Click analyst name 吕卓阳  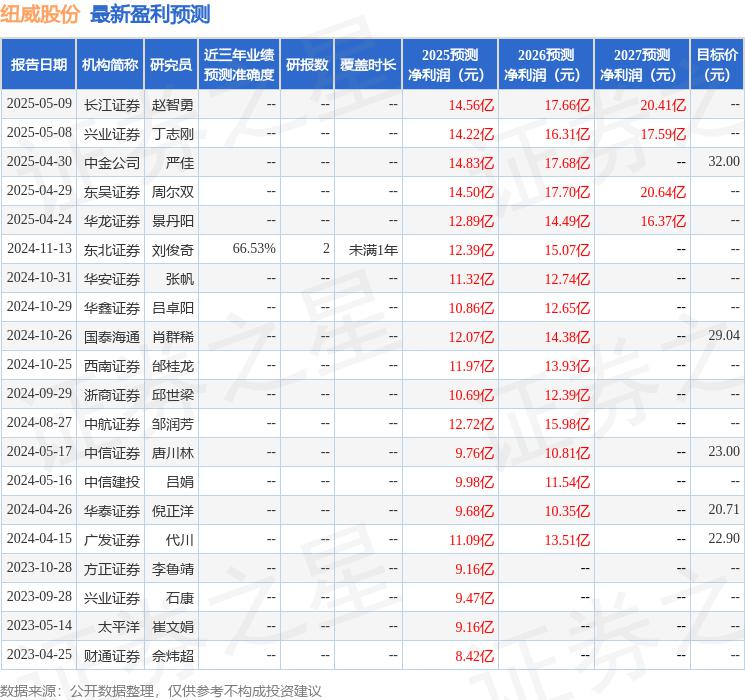coord(173,307)
